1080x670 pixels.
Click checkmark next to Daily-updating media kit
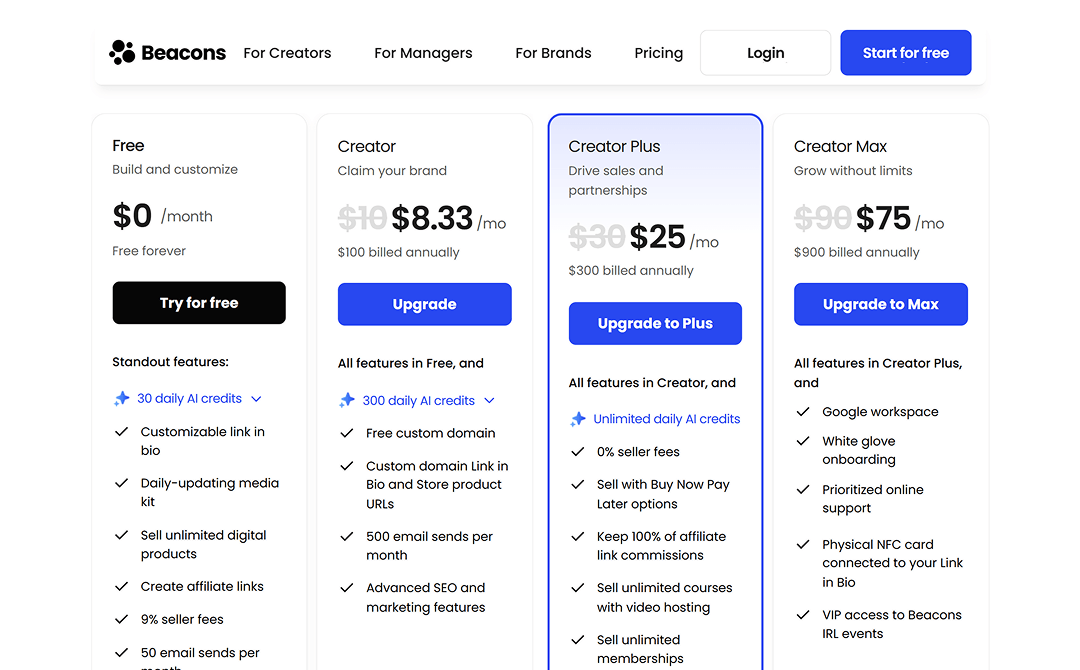click(122, 483)
